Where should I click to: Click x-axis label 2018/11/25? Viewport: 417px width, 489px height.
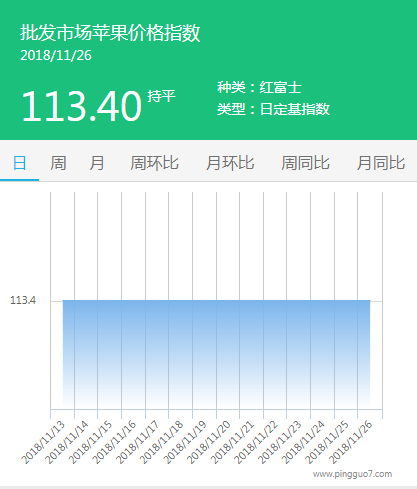(x=327, y=442)
